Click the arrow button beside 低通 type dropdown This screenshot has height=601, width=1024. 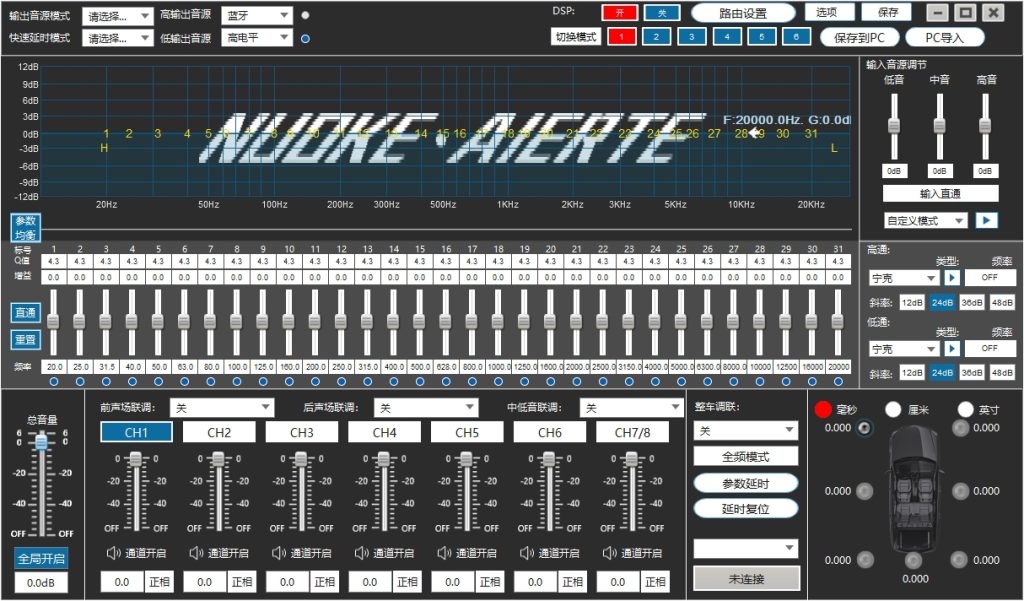(x=952, y=348)
